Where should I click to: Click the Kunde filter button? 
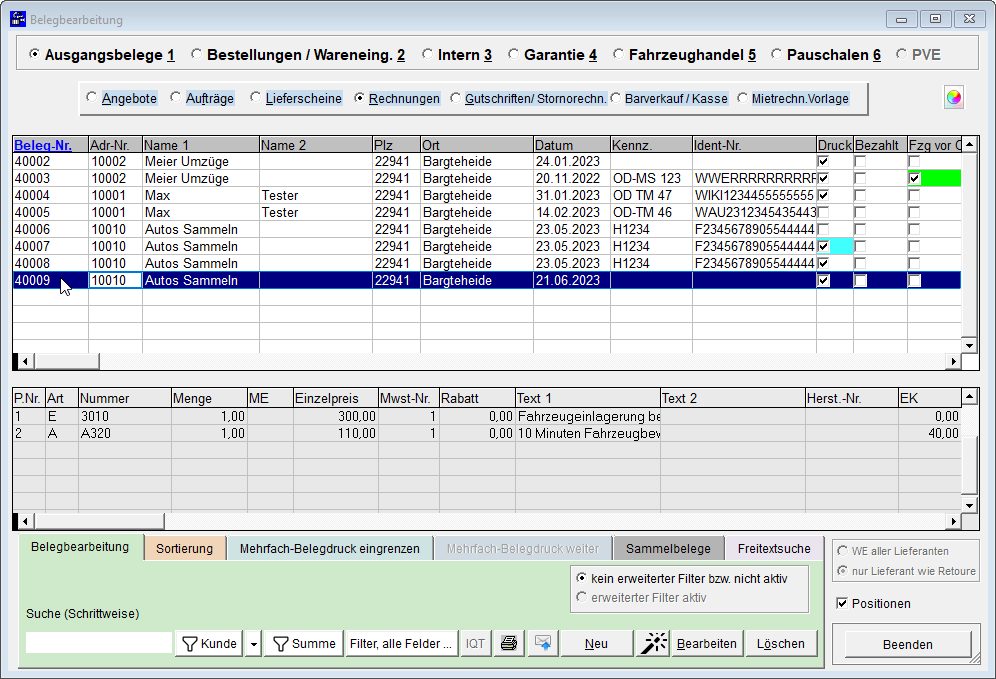pyautogui.click(x=209, y=643)
